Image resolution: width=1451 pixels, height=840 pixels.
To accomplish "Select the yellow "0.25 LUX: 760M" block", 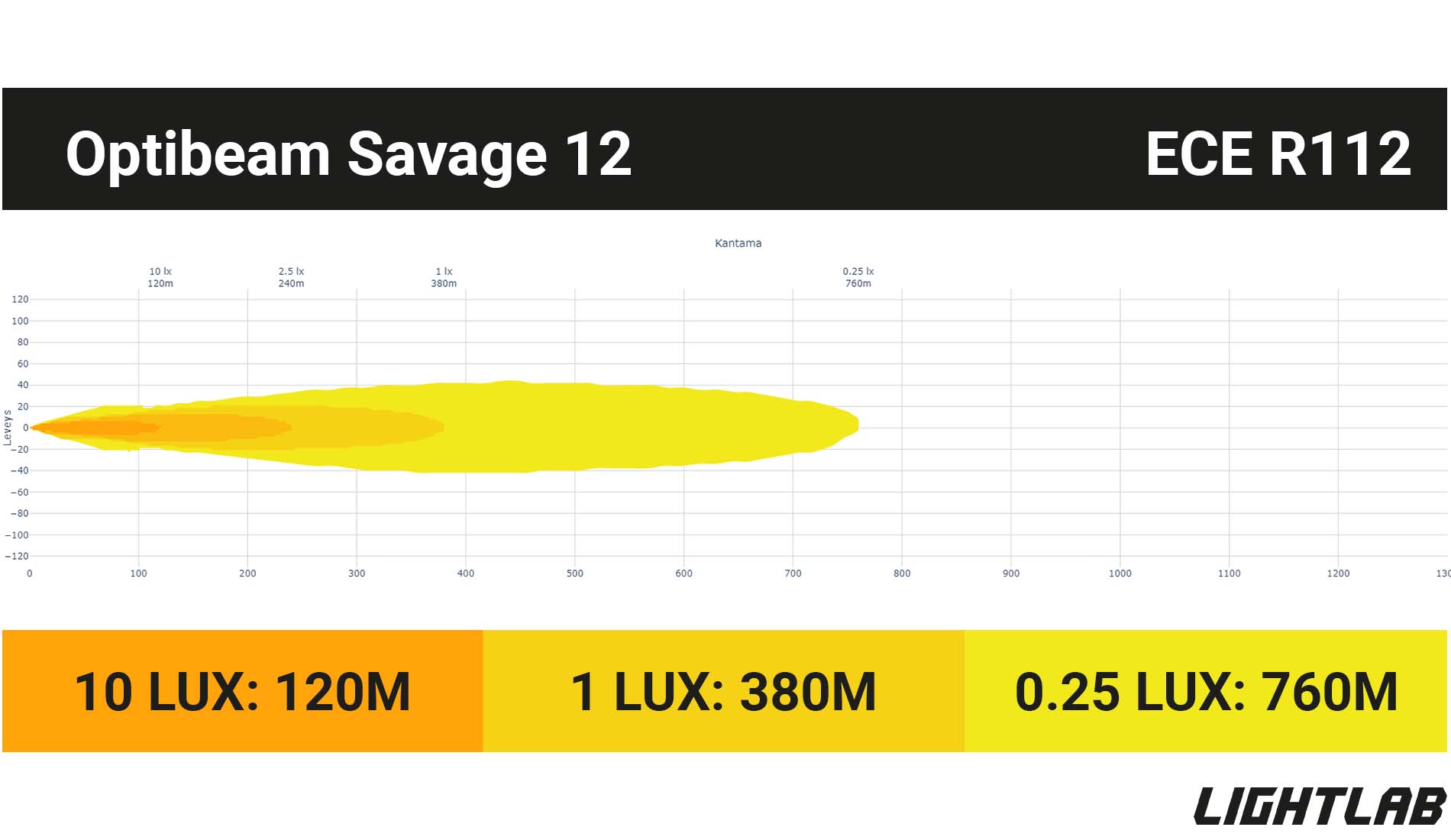I will [1206, 691].
